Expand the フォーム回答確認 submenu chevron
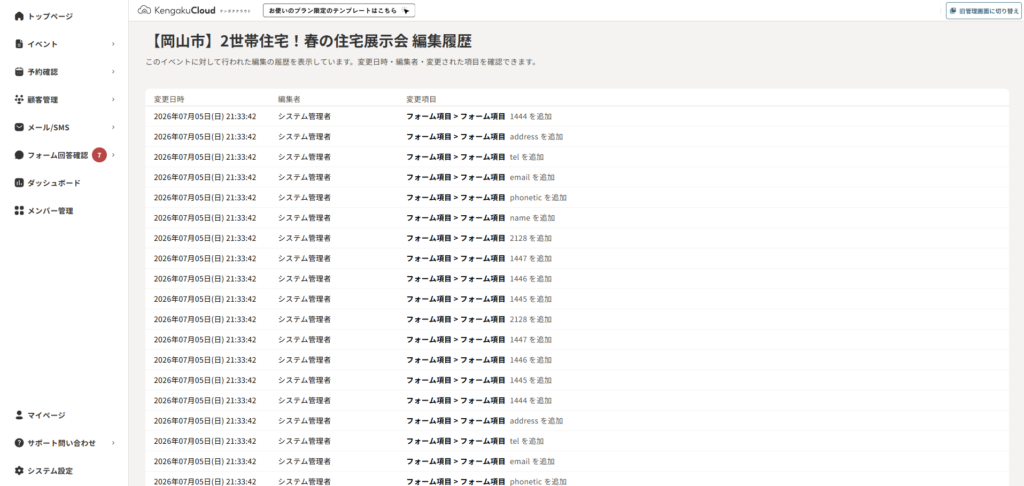 click(x=113, y=155)
